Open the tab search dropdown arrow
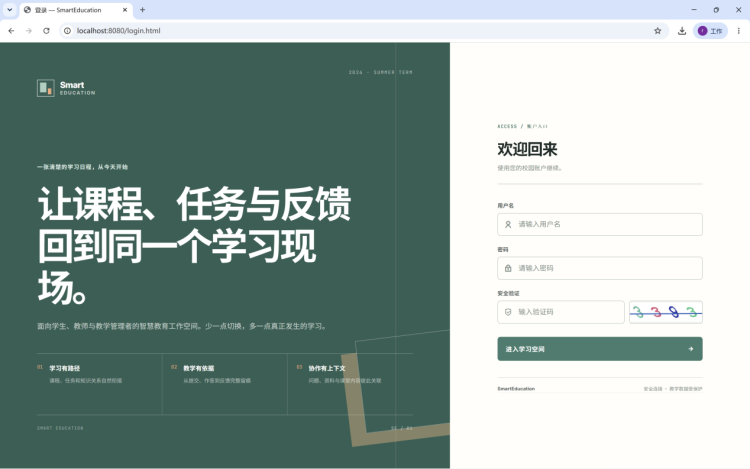 click(x=10, y=10)
